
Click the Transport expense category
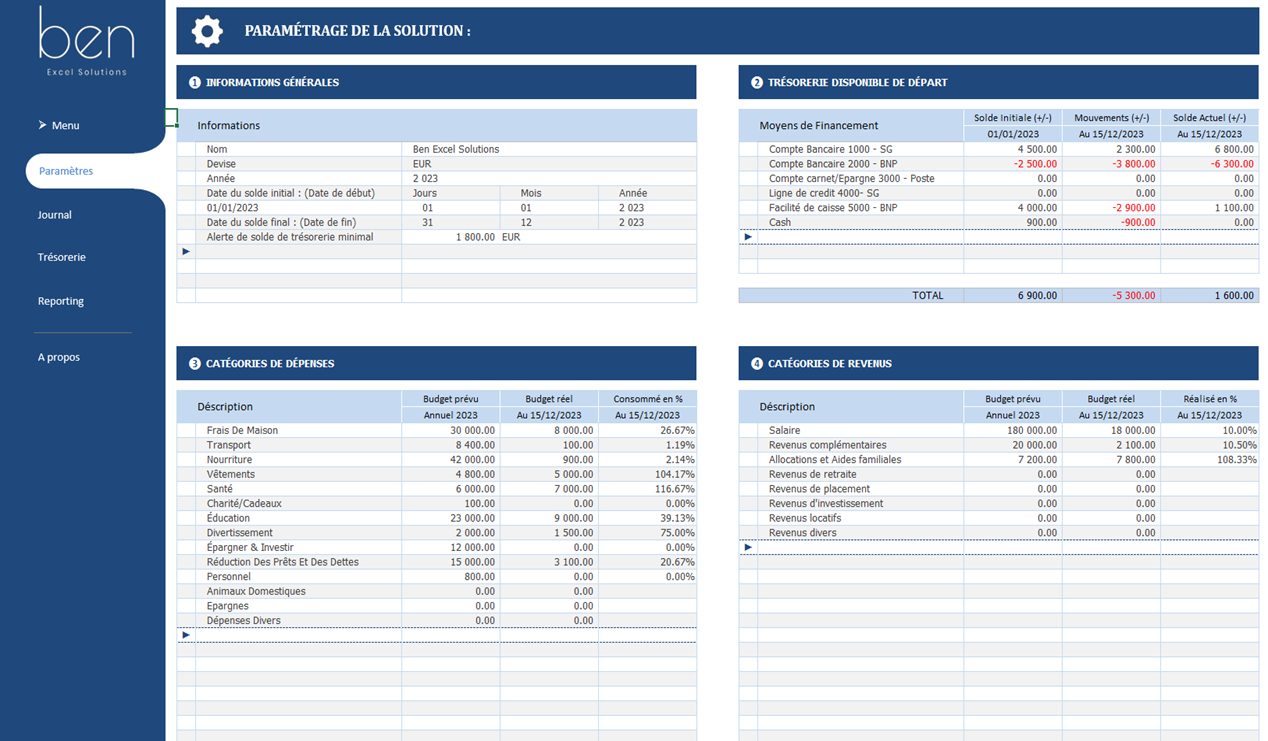229,445
